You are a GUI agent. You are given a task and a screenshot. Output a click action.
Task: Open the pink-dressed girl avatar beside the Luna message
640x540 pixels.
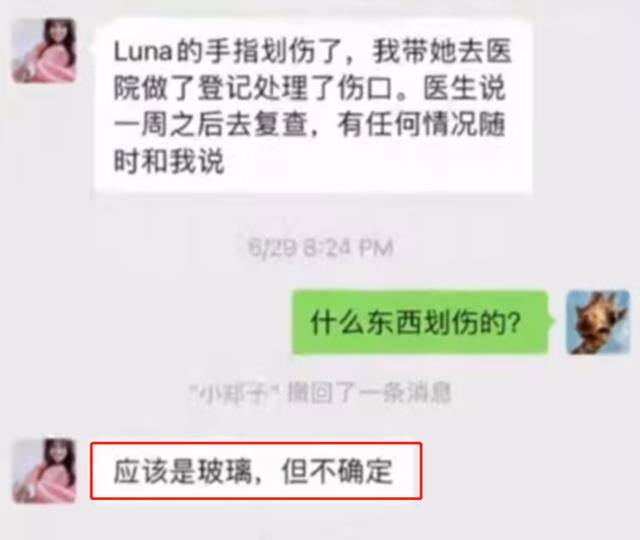[x=44, y=51]
